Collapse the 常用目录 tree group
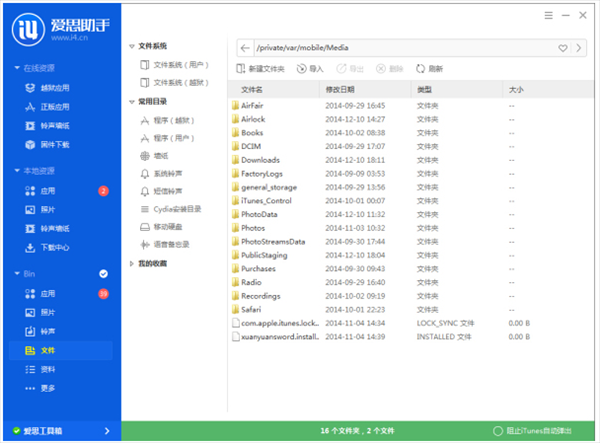 pos(132,102)
